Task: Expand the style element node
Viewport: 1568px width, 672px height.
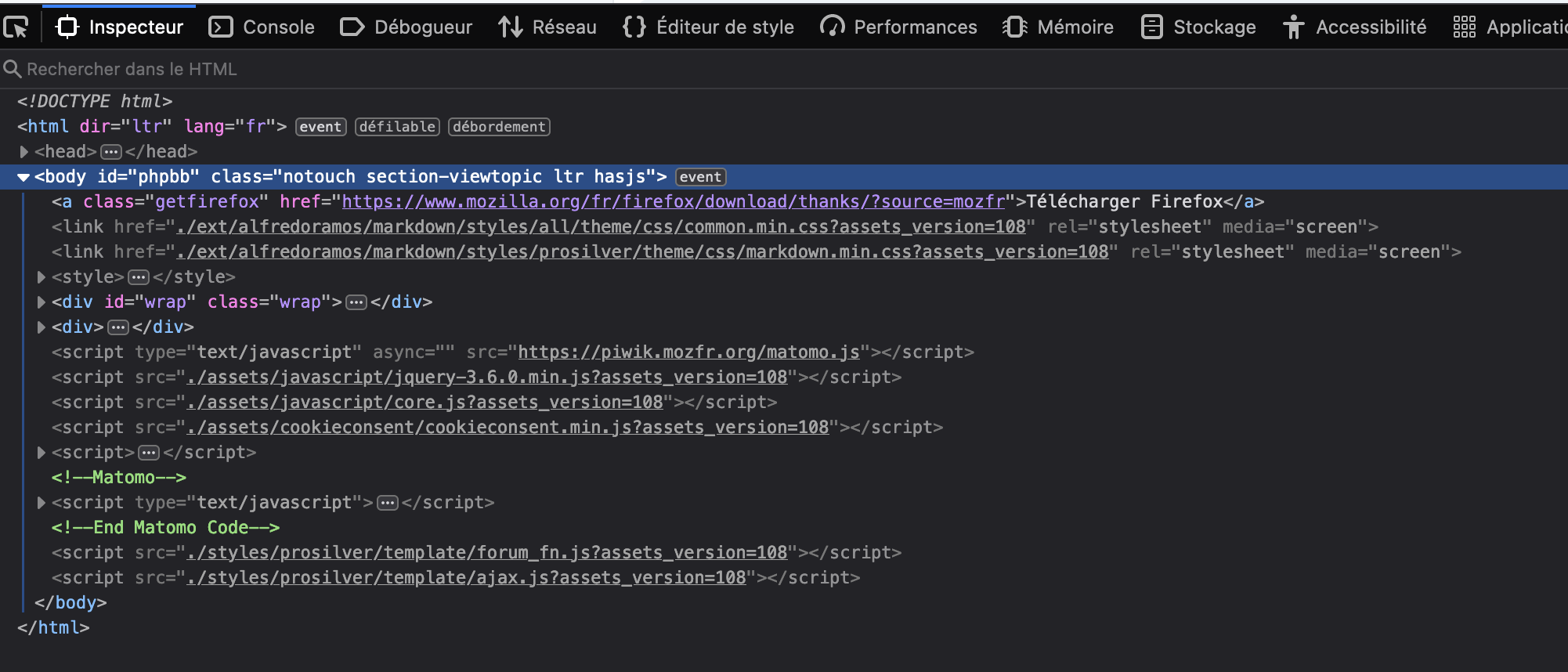Action: pos(41,276)
